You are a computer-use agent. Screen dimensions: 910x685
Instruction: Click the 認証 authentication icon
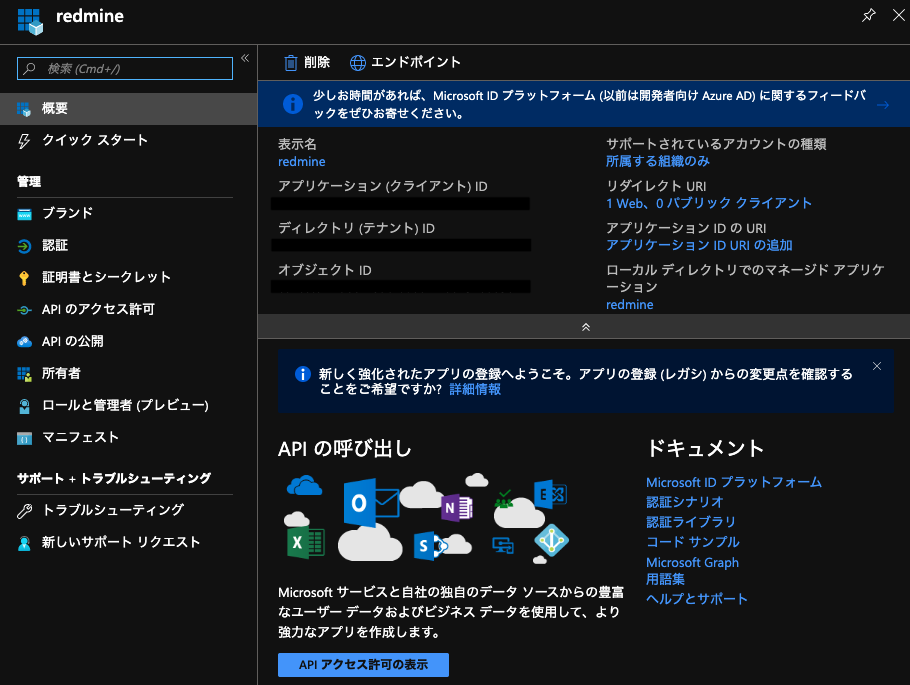24,246
